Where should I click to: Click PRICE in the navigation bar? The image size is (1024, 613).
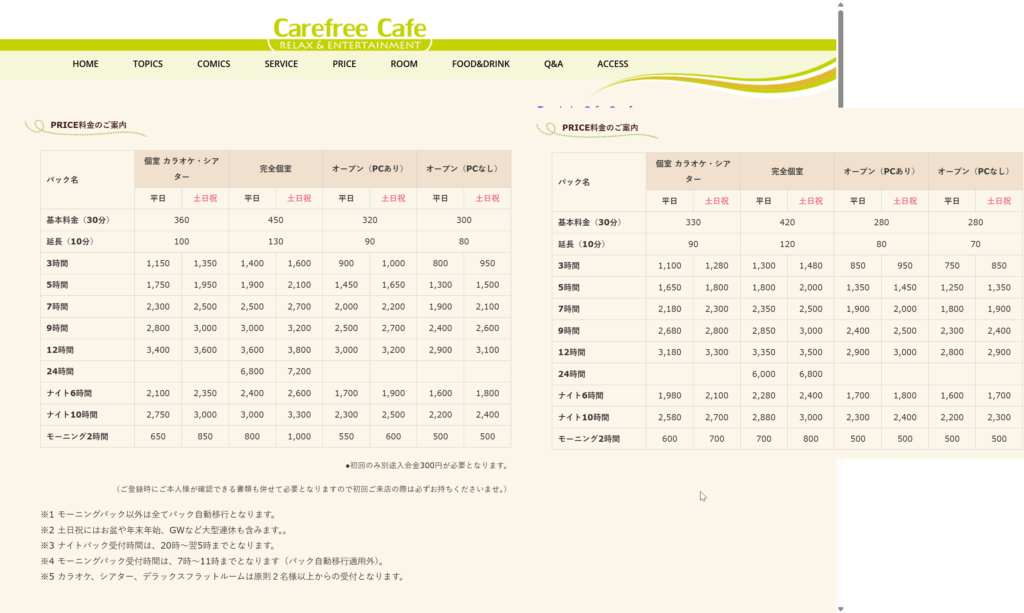coord(344,64)
